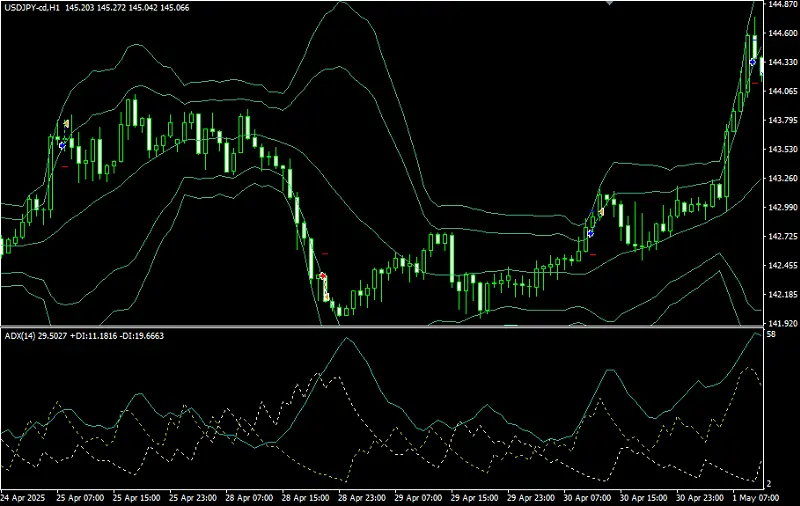Screen dimensions: 800x506
Task: Click the blue buy arrow on 25 Apr
Action: click(62, 145)
